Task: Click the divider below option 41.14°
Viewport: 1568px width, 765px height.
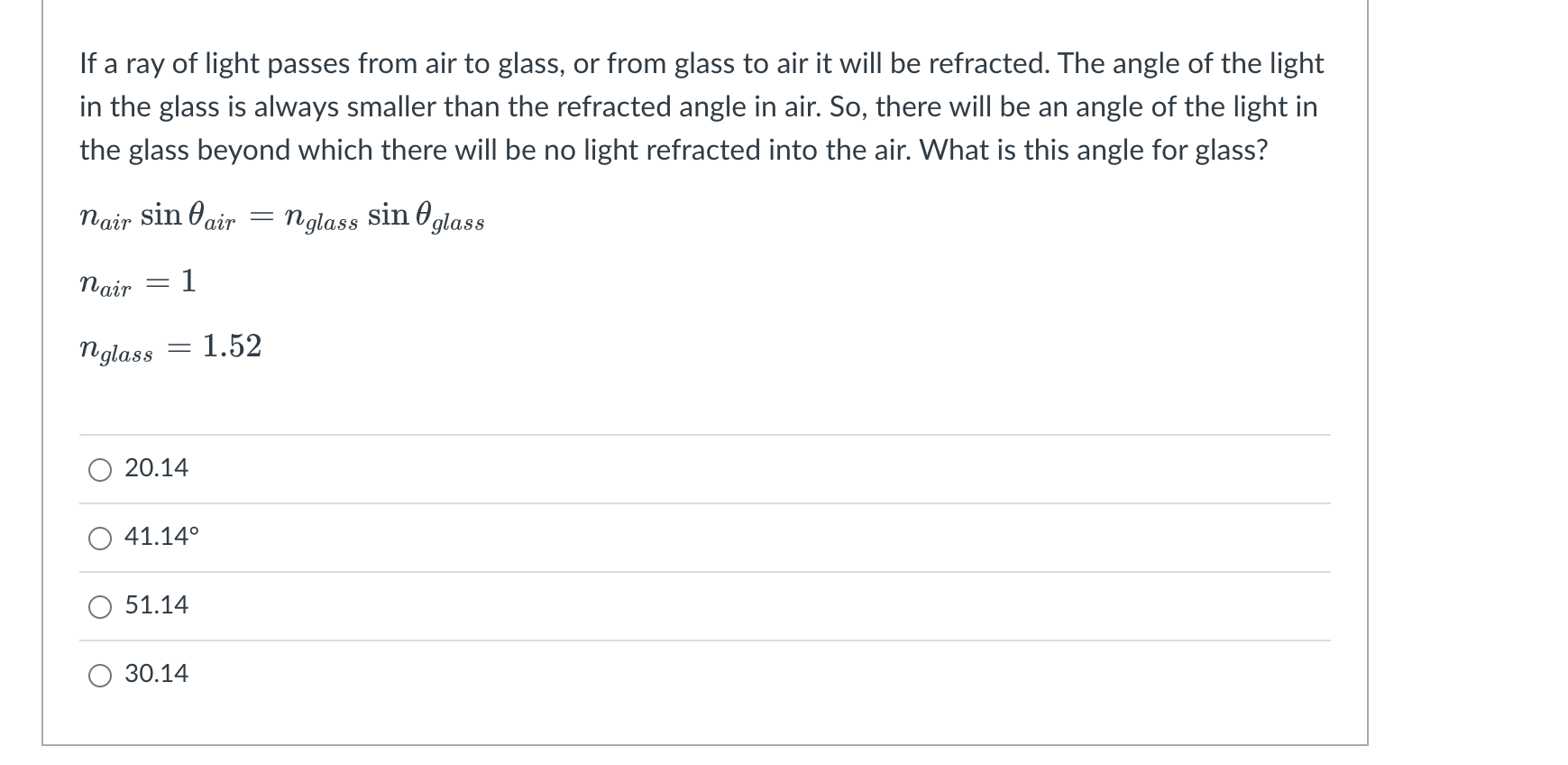Action: tap(703, 571)
